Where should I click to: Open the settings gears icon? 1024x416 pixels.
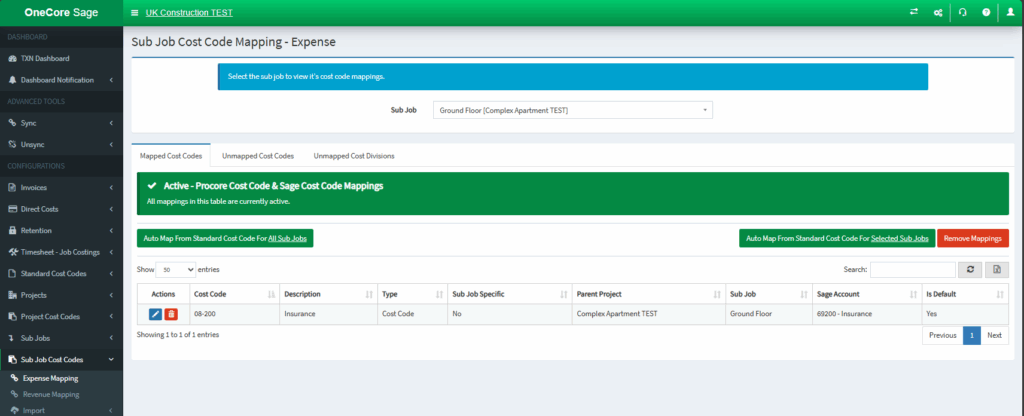pyautogui.click(x=938, y=12)
